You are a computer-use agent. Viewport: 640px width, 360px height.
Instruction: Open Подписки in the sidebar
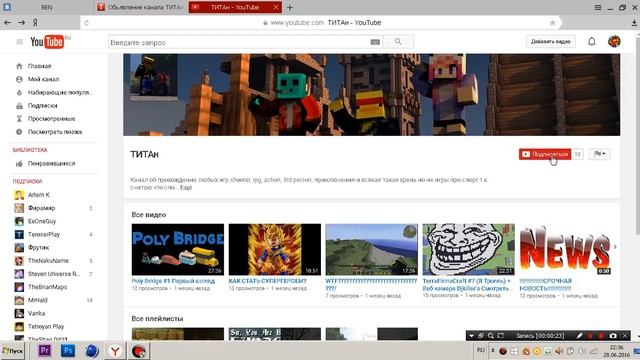coord(42,105)
